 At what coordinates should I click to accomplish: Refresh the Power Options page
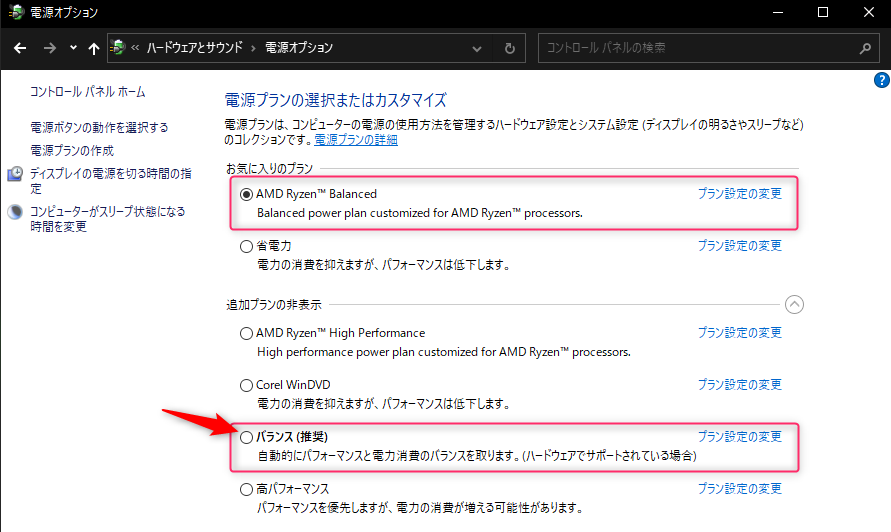(510, 48)
